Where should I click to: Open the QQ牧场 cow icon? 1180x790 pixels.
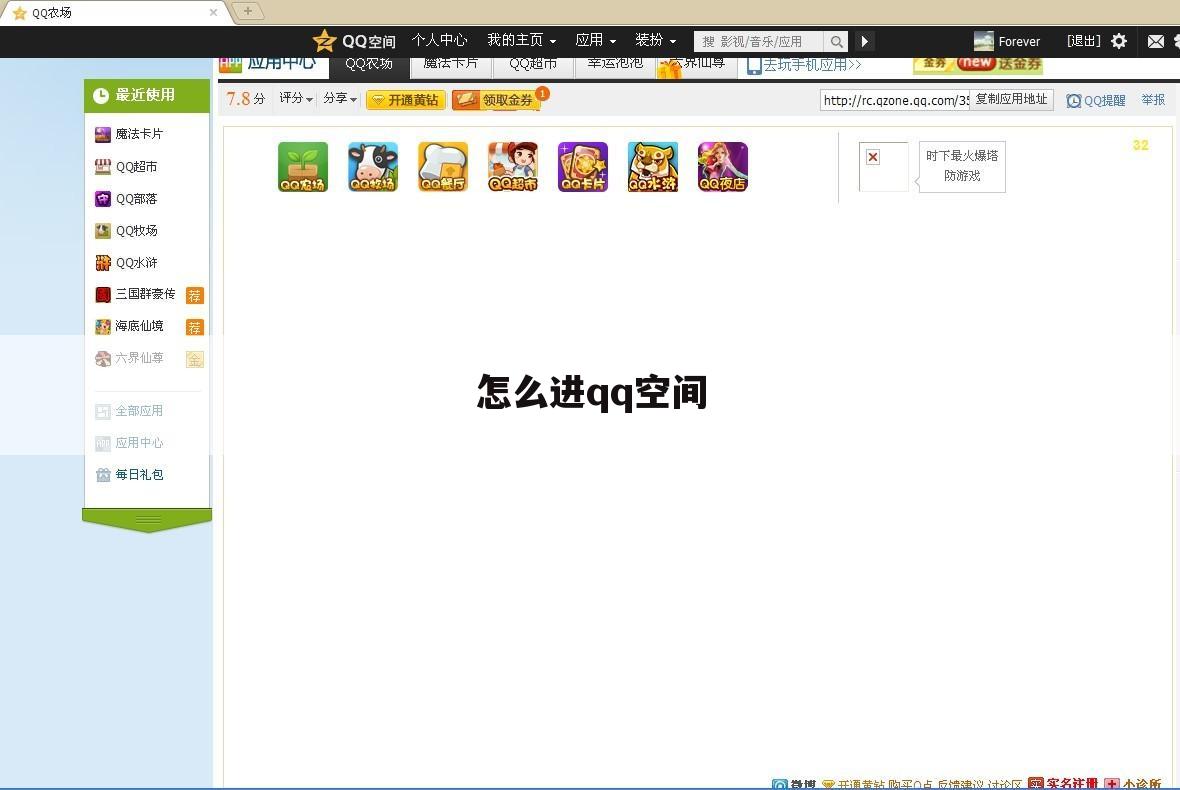tap(373, 166)
